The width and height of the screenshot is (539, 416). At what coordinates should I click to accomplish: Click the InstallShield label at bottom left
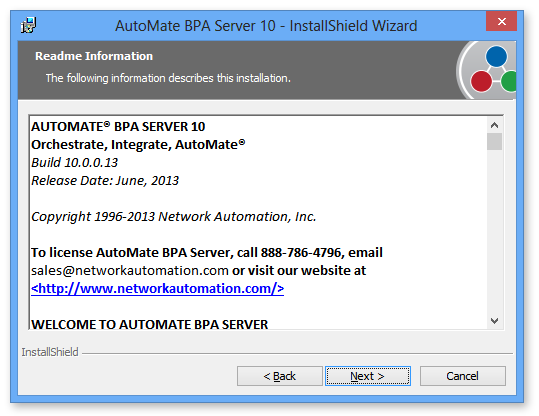click(x=50, y=352)
